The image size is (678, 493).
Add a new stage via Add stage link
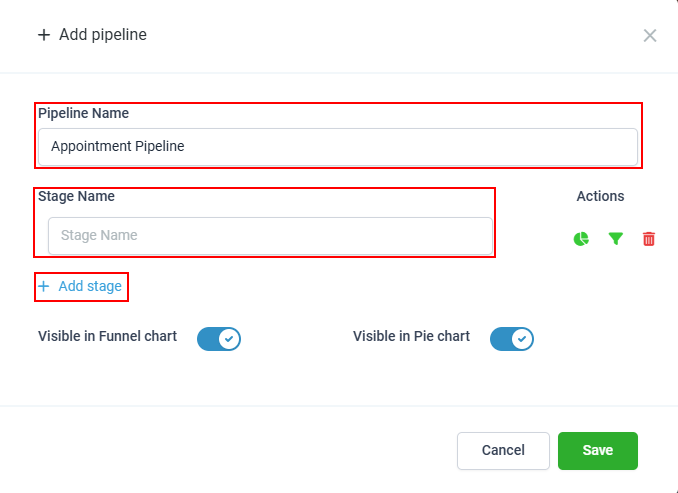90,287
